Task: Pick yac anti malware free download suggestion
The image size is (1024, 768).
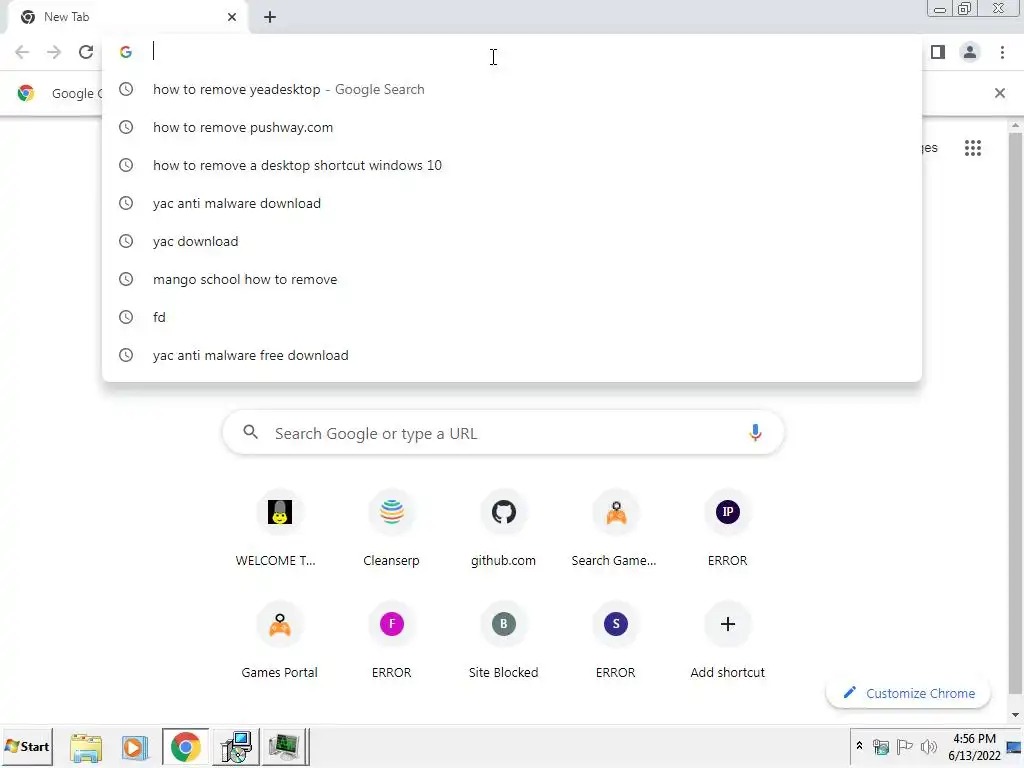Action: 512,355
